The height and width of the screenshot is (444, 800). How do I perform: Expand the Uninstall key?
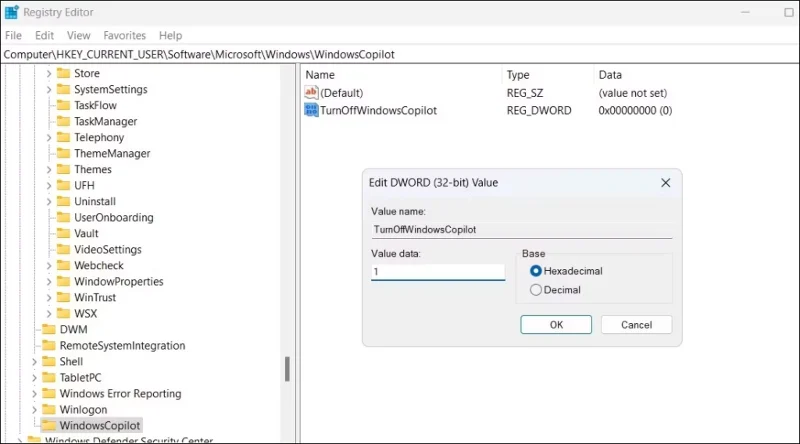pos(49,202)
